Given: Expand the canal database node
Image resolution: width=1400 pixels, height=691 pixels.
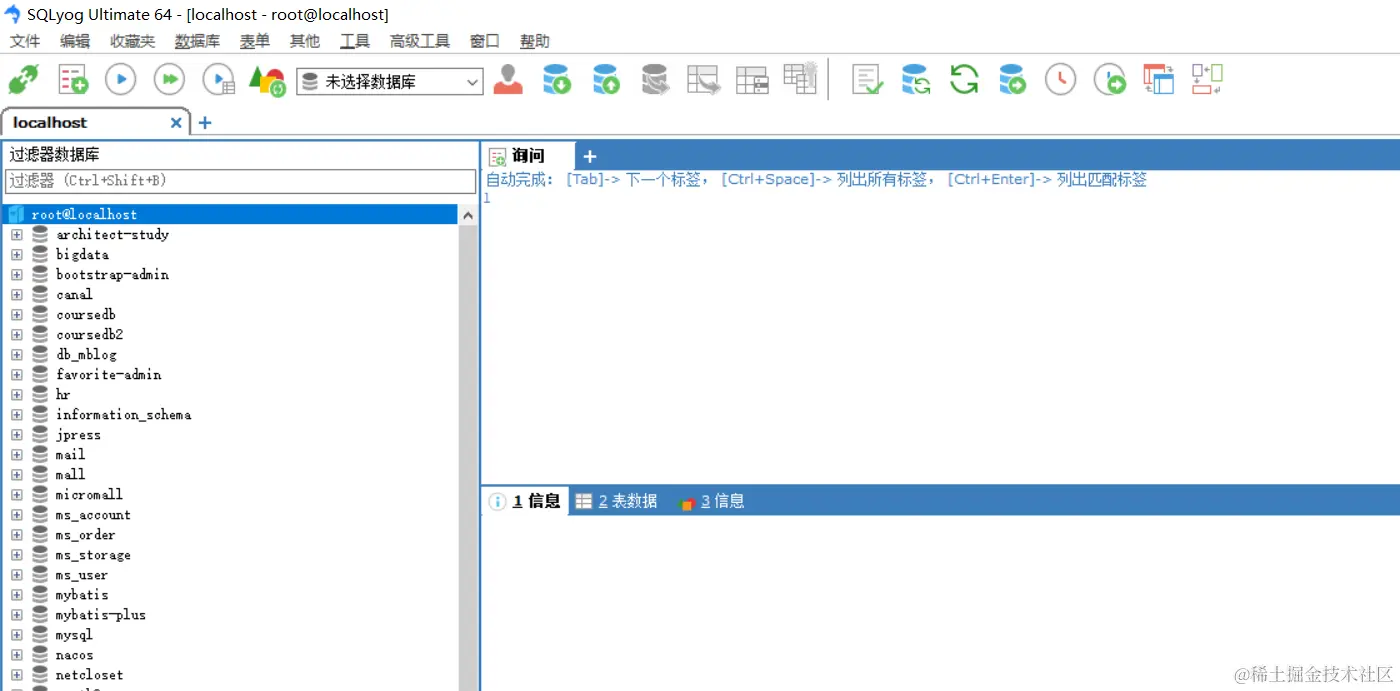Looking at the screenshot, I should point(16,294).
